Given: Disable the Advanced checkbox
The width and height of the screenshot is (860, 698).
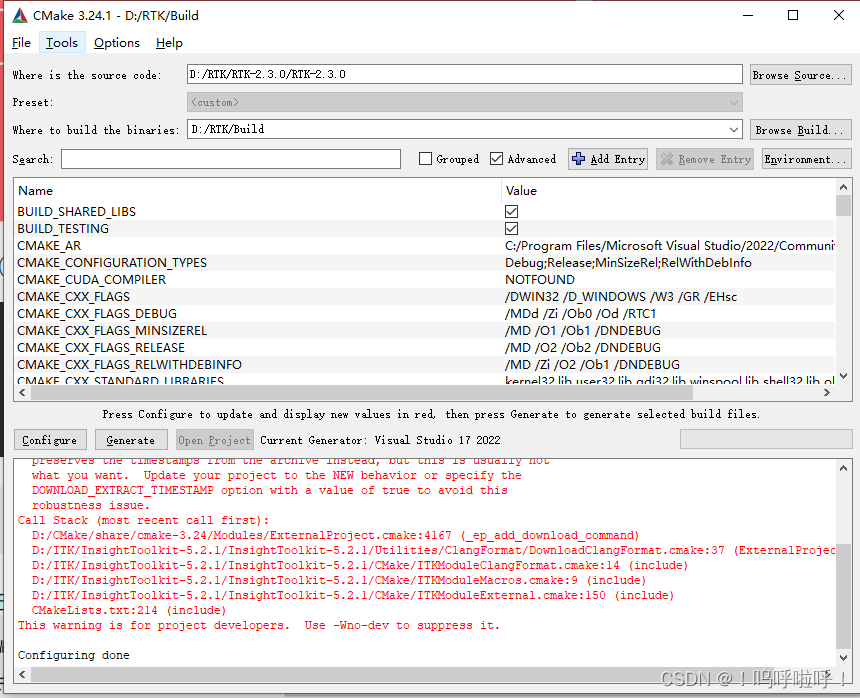Looking at the screenshot, I should point(496,158).
